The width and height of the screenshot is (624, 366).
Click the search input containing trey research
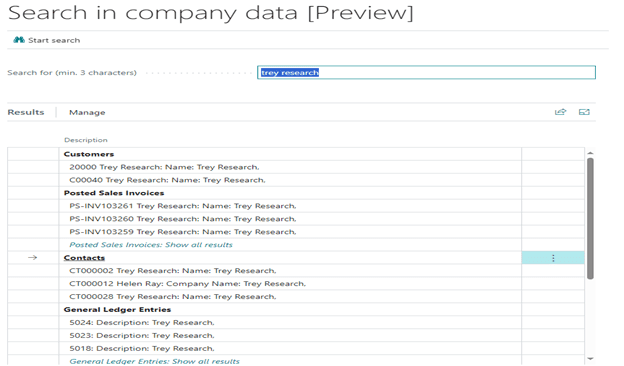click(426, 72)
